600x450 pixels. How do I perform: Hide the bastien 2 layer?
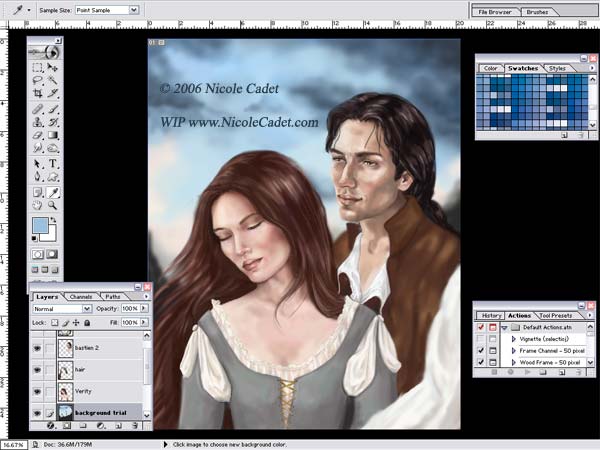(x=37, y=348)
